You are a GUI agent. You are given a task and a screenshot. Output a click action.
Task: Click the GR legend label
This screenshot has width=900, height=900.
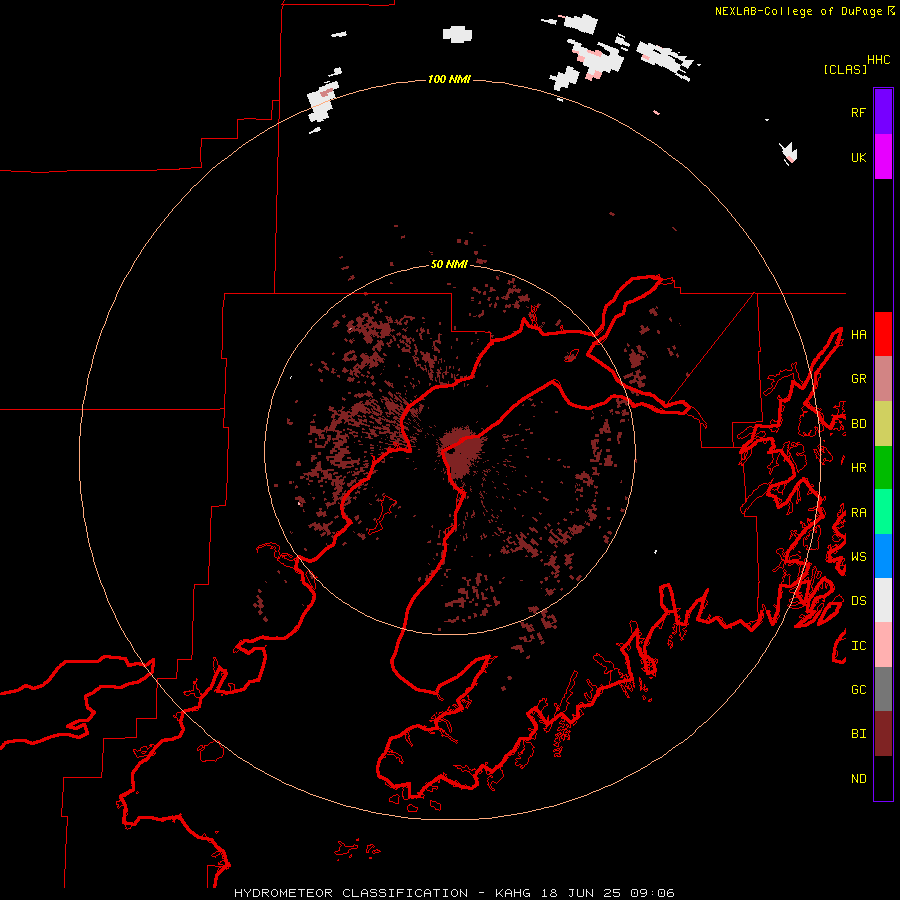tap(858, 379)
